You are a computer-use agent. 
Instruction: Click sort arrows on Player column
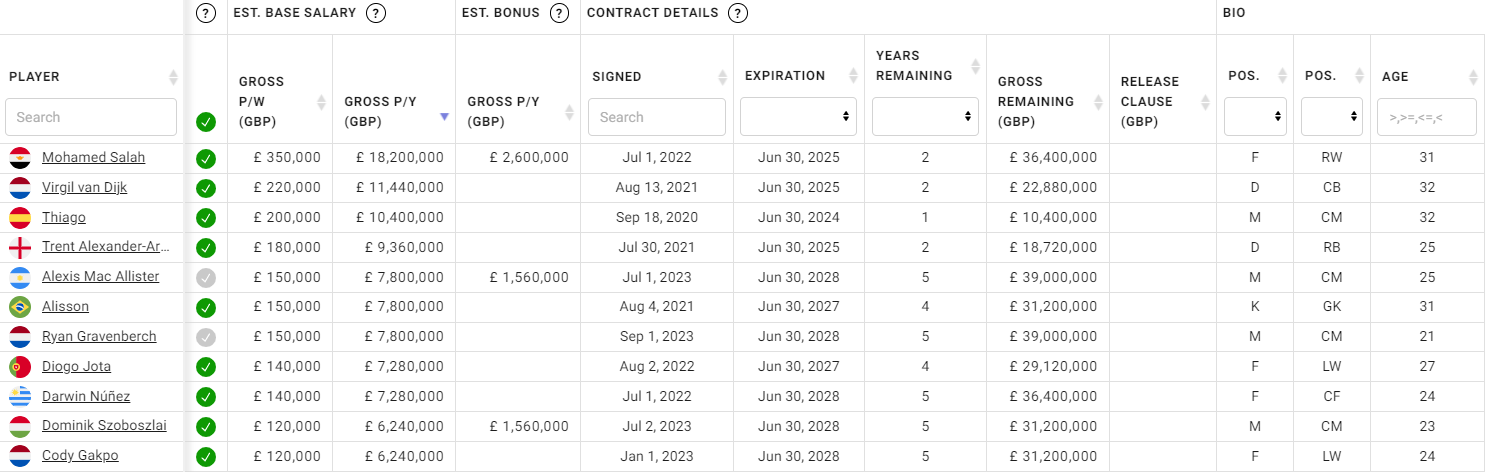173,77
